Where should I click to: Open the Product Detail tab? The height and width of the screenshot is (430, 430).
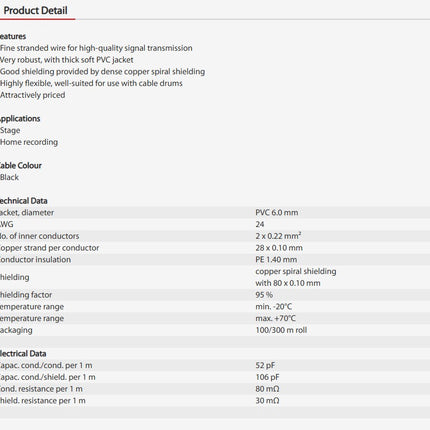(x=35, y=11)
